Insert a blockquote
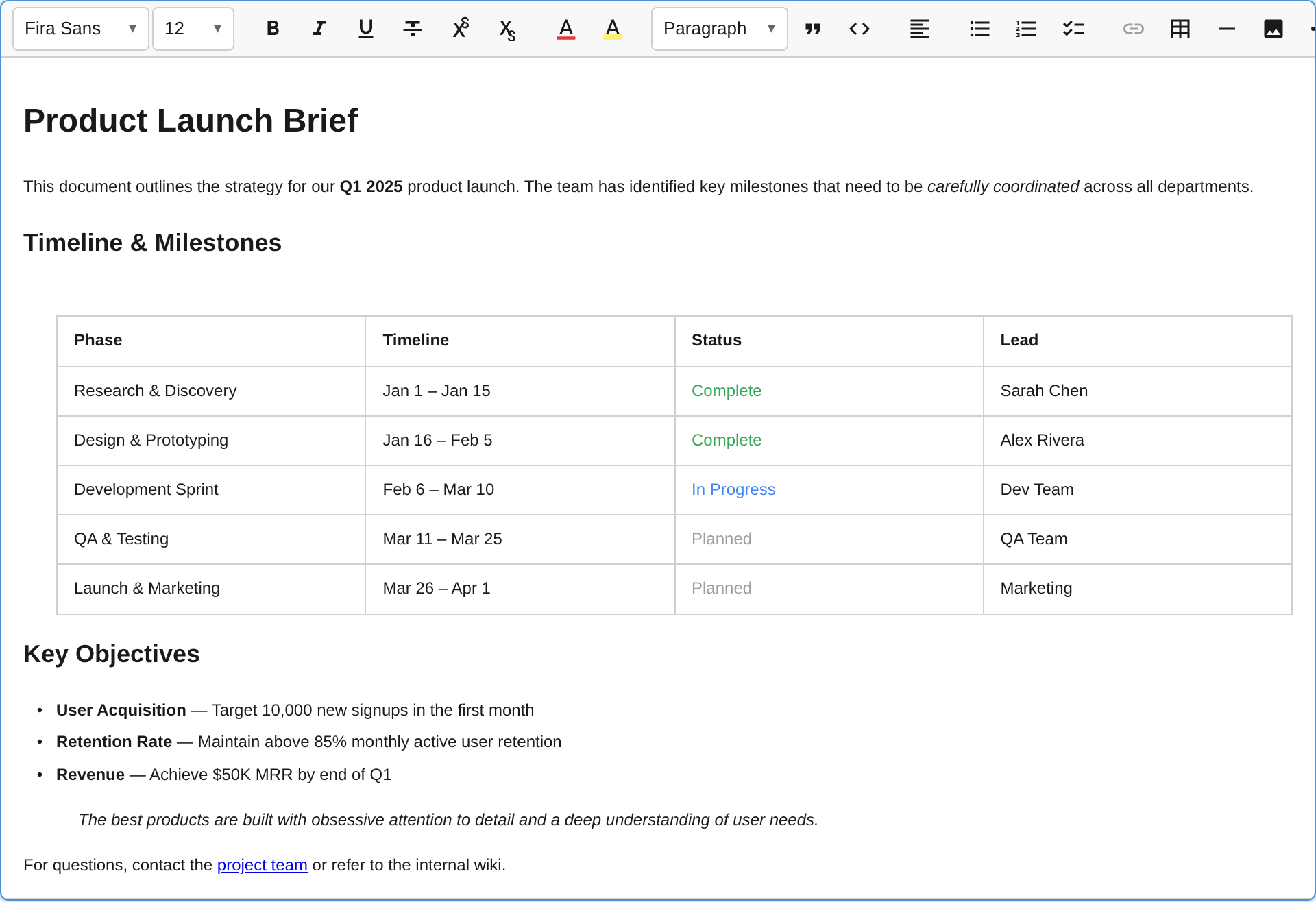Image resolution: width=1316 pixels, height=902 pixels. tap(812, 28)
